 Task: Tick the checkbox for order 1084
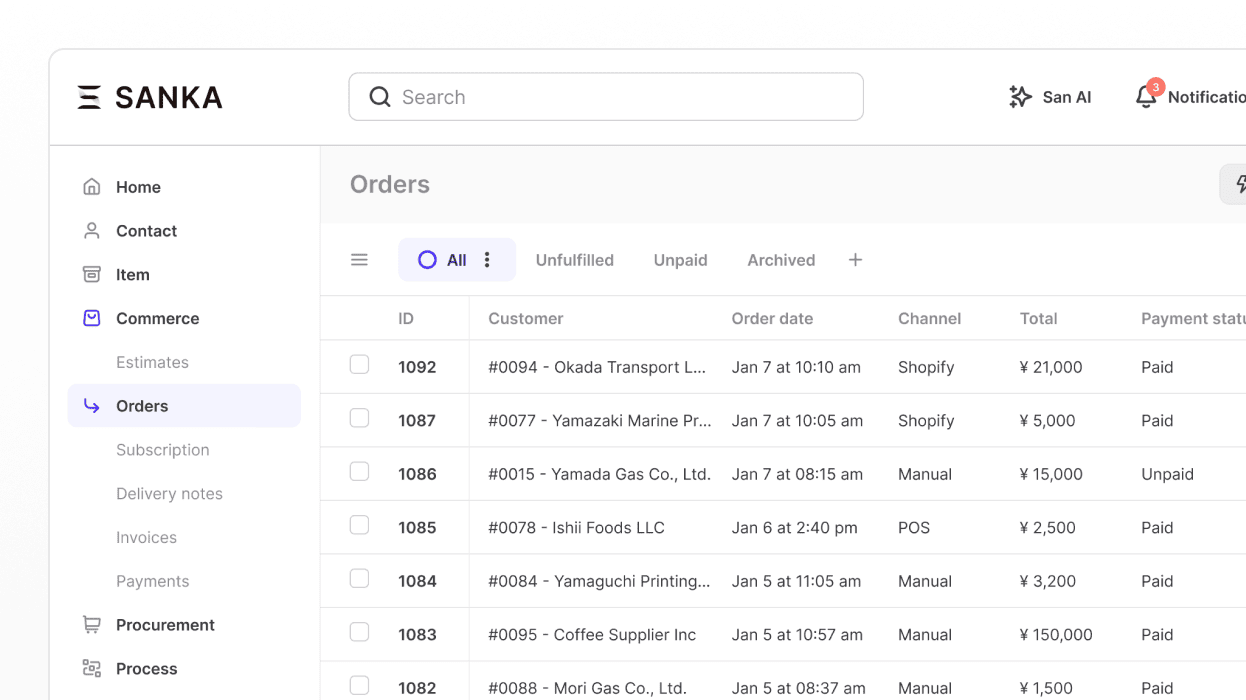(359, 579)
